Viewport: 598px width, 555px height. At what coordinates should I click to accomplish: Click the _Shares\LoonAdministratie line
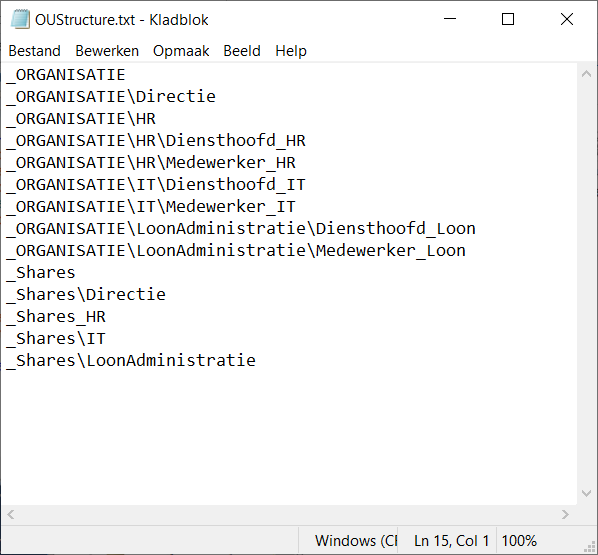point(131,360)
